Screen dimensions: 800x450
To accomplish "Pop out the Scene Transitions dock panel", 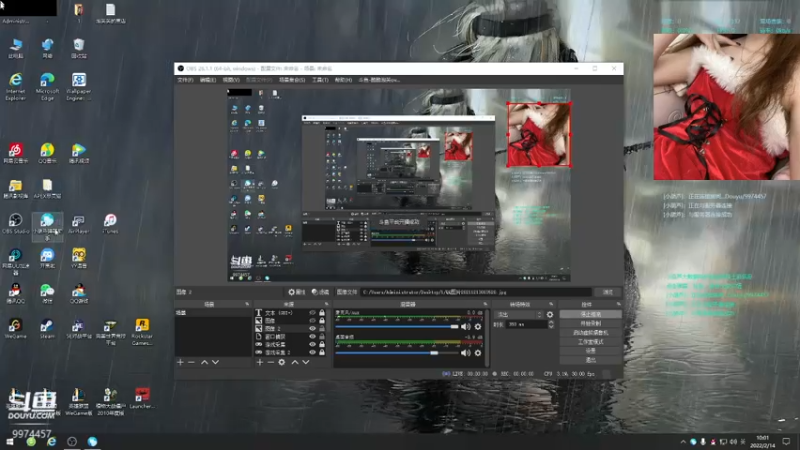I will [x=551, y=305].
